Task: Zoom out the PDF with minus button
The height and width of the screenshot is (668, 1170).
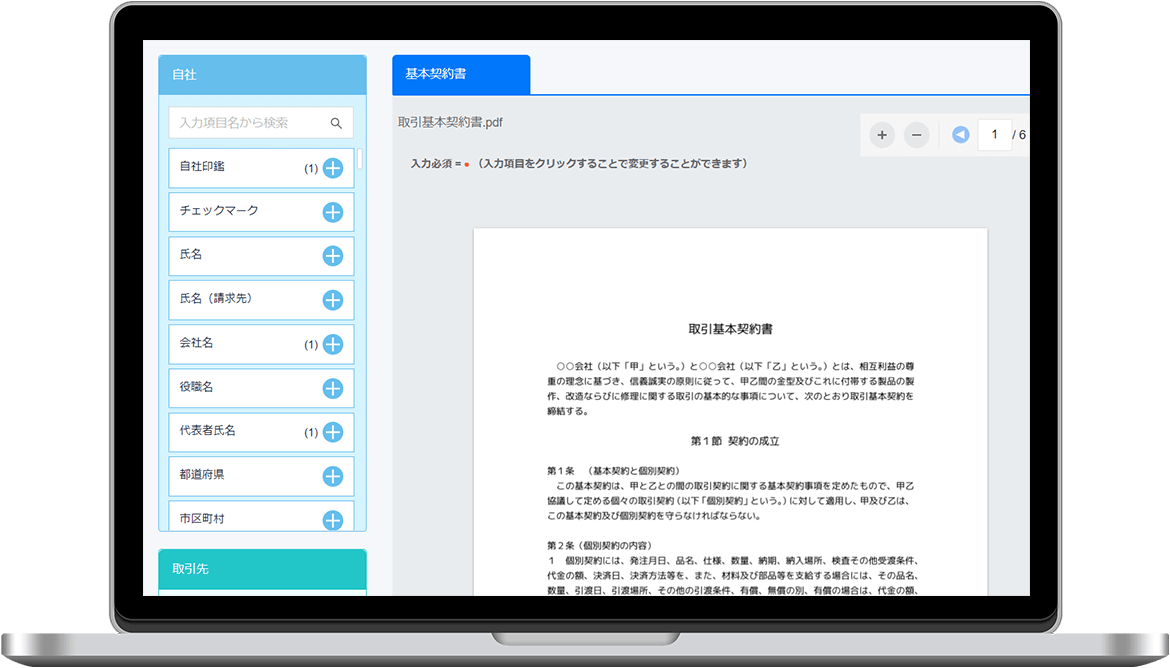Action: point(916,135)
